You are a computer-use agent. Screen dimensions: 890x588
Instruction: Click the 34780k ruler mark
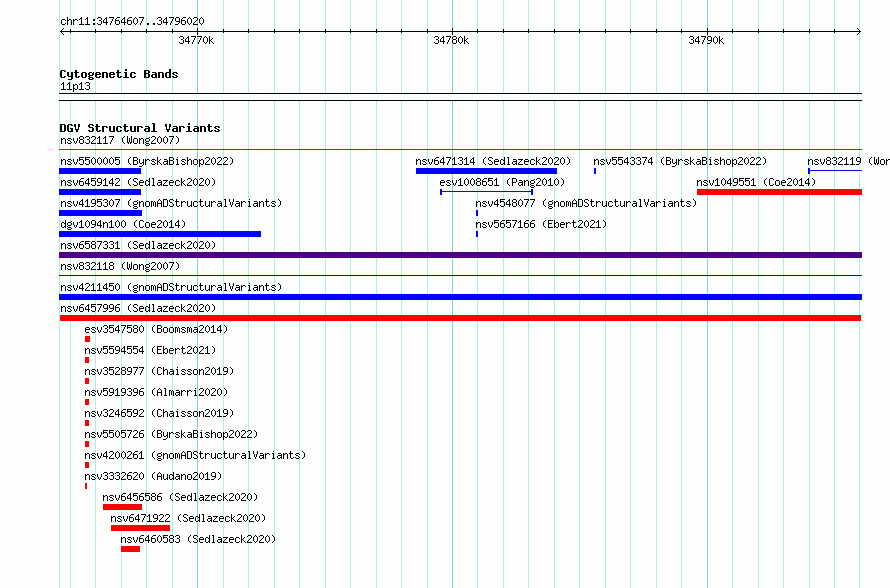451,40
